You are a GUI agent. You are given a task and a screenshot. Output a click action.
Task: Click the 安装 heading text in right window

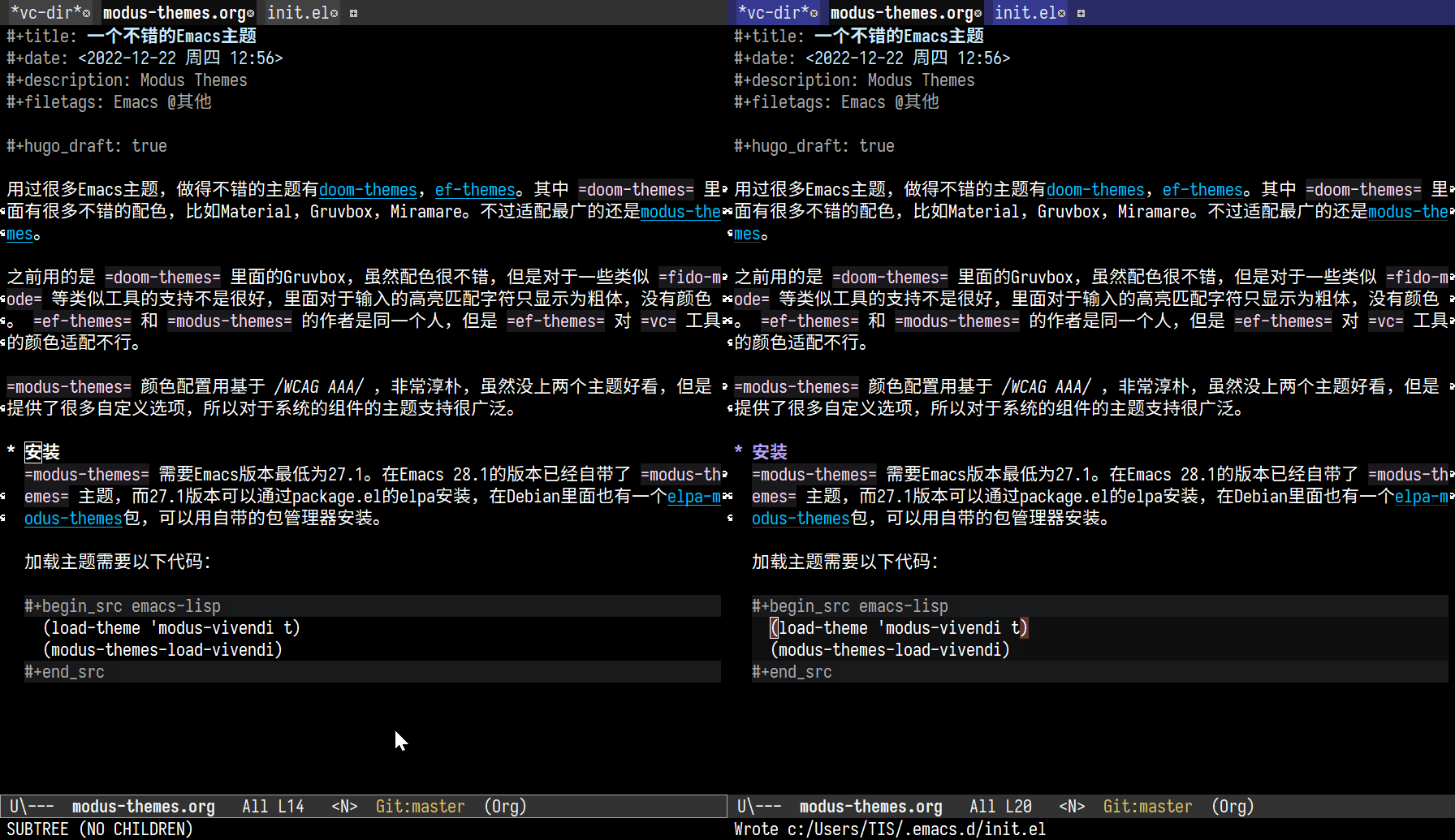click(770, 452)
